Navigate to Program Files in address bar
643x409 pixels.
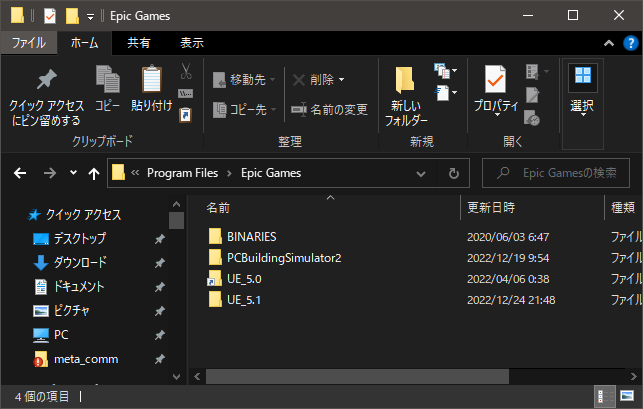[182, 173]
